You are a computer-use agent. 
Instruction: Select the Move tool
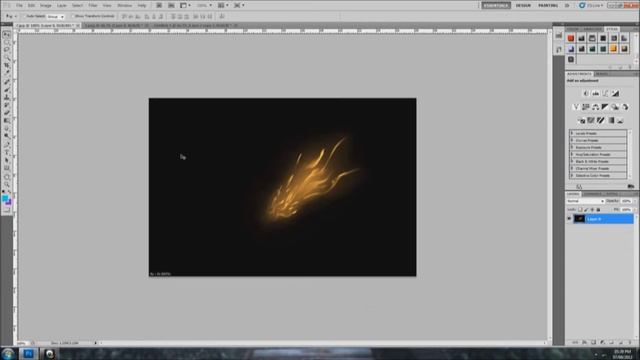[7, 35]
